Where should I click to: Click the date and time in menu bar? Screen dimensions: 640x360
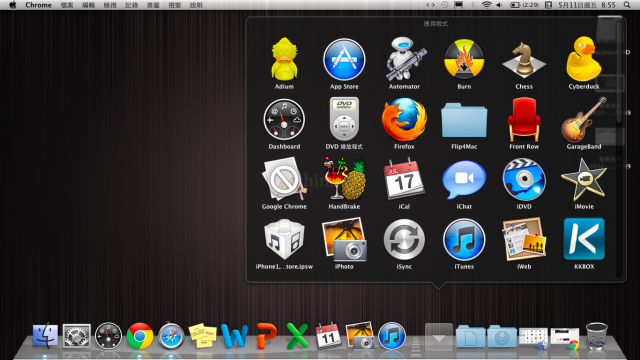tap(587, 5)
